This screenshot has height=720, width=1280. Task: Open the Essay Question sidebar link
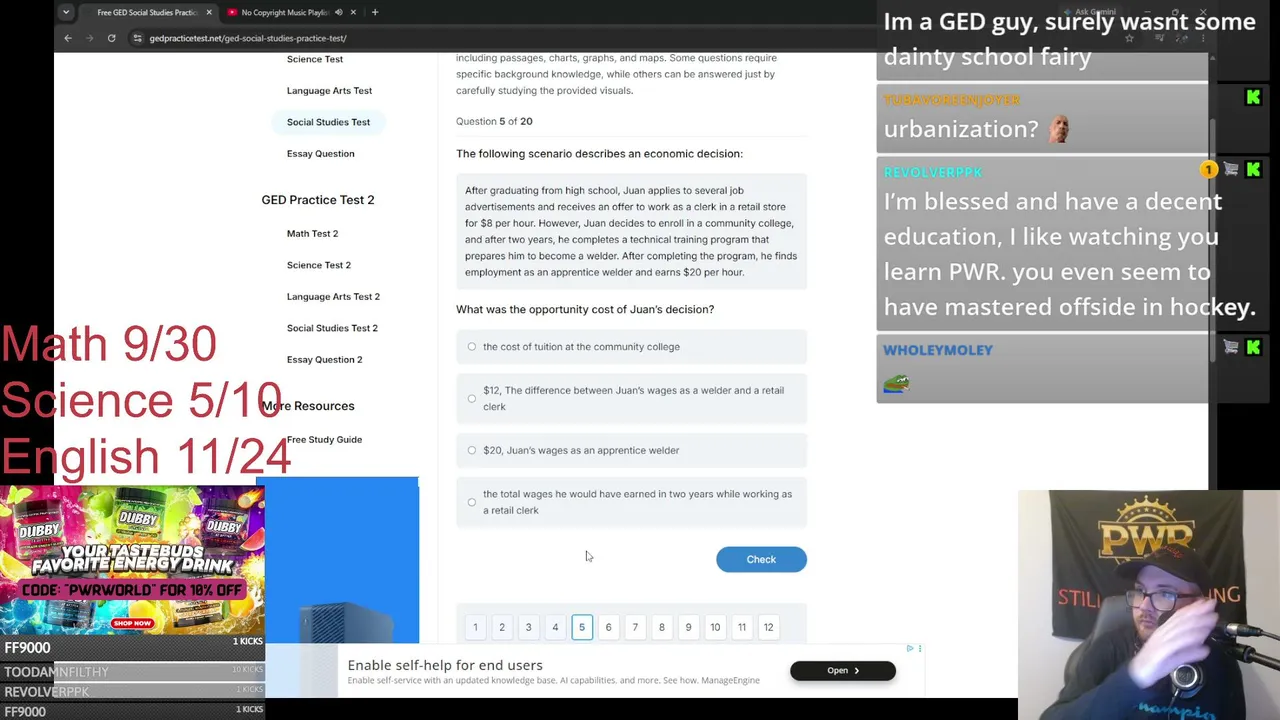[320, 154]
